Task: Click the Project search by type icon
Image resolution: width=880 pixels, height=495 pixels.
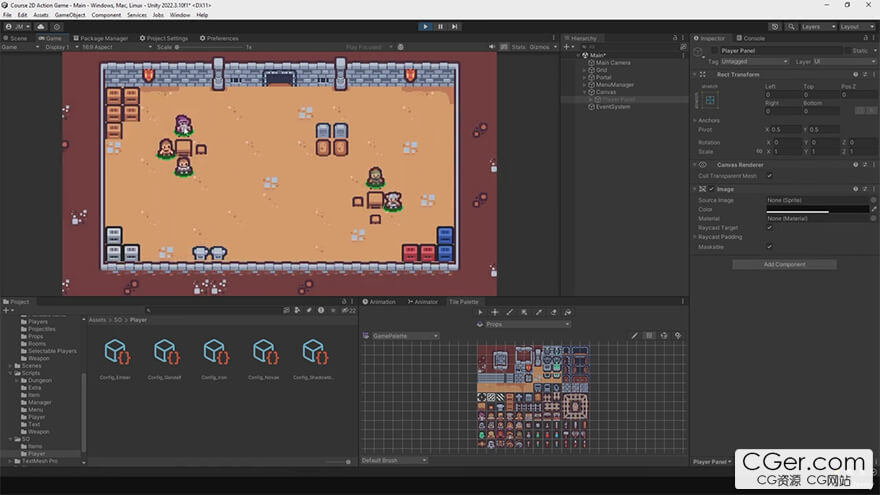Action: pos(297,310)
